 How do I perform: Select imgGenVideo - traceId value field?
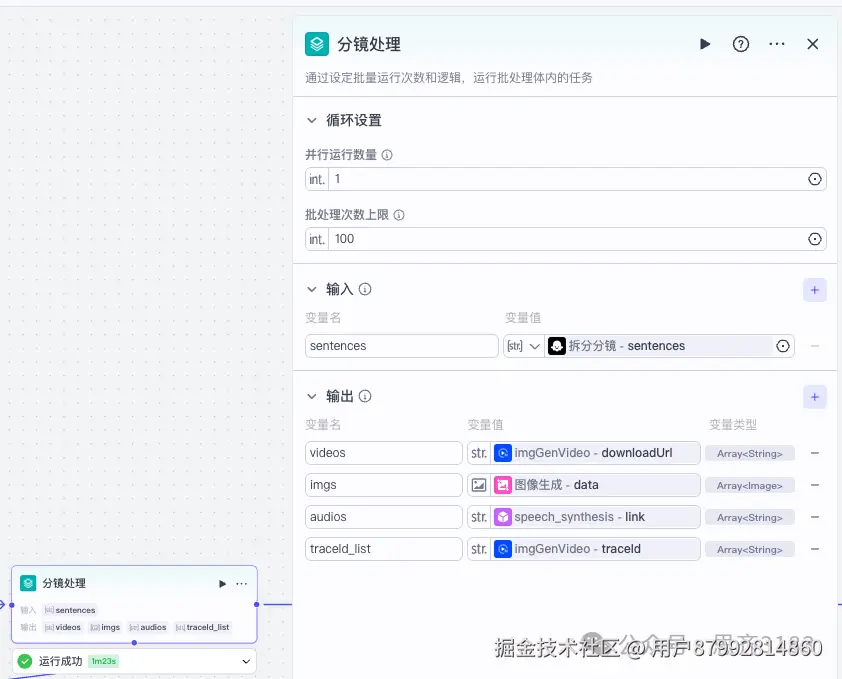click(x=595, y=549)
